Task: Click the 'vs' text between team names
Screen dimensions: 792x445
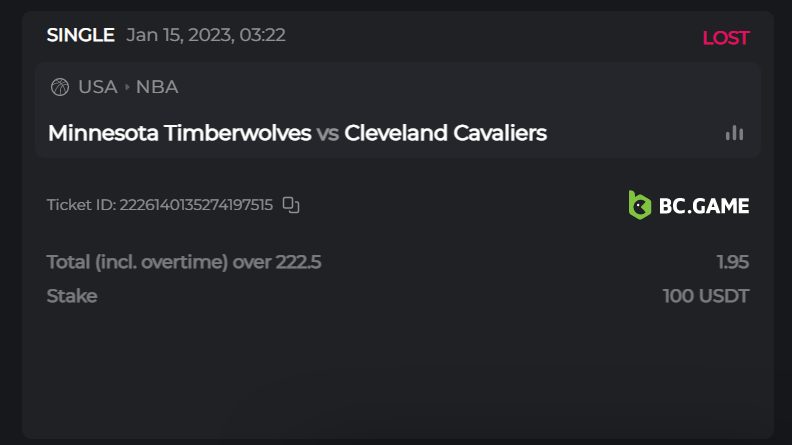Action: coord(327,133)
